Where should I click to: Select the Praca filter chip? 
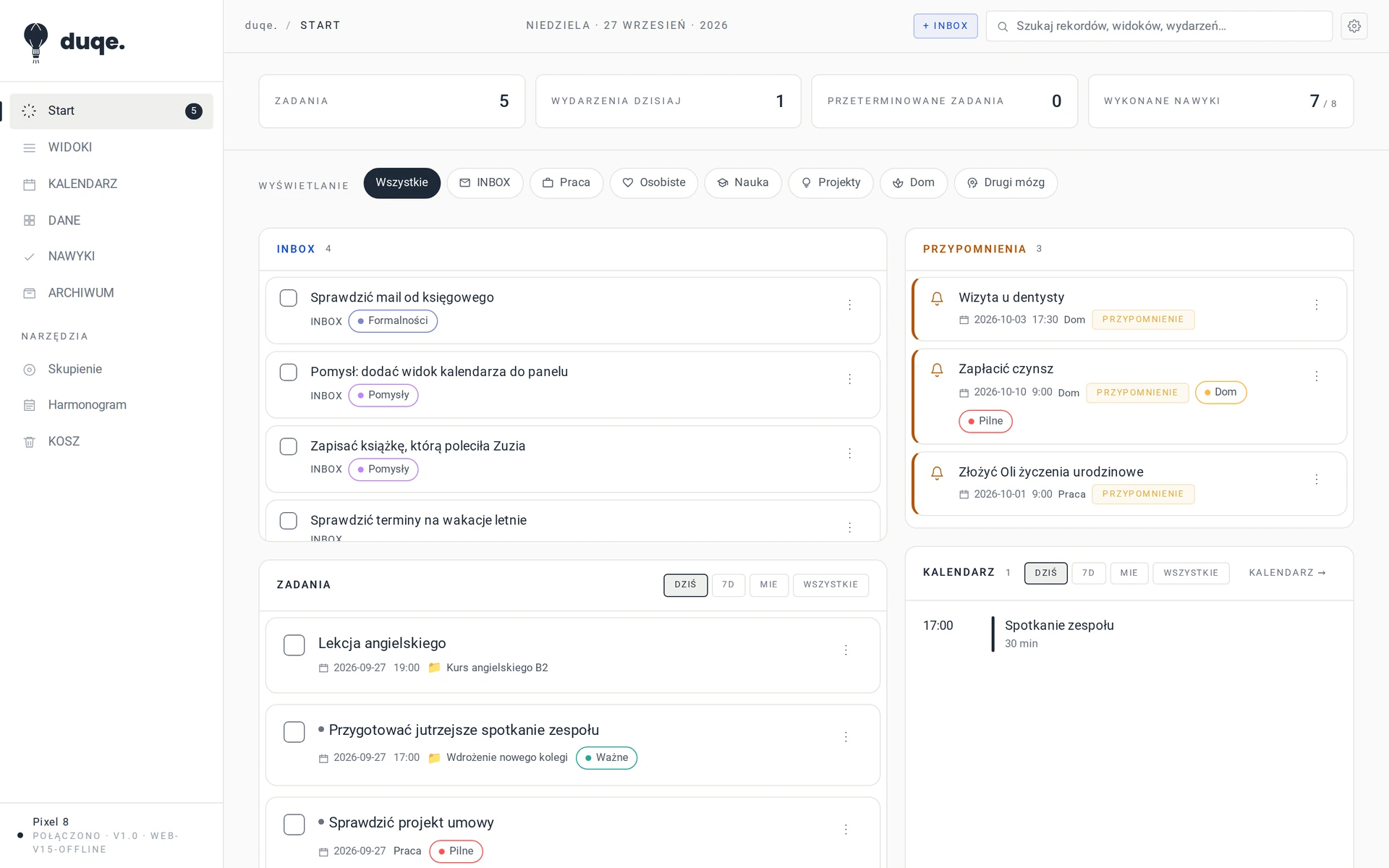click(x=566, y=183)
